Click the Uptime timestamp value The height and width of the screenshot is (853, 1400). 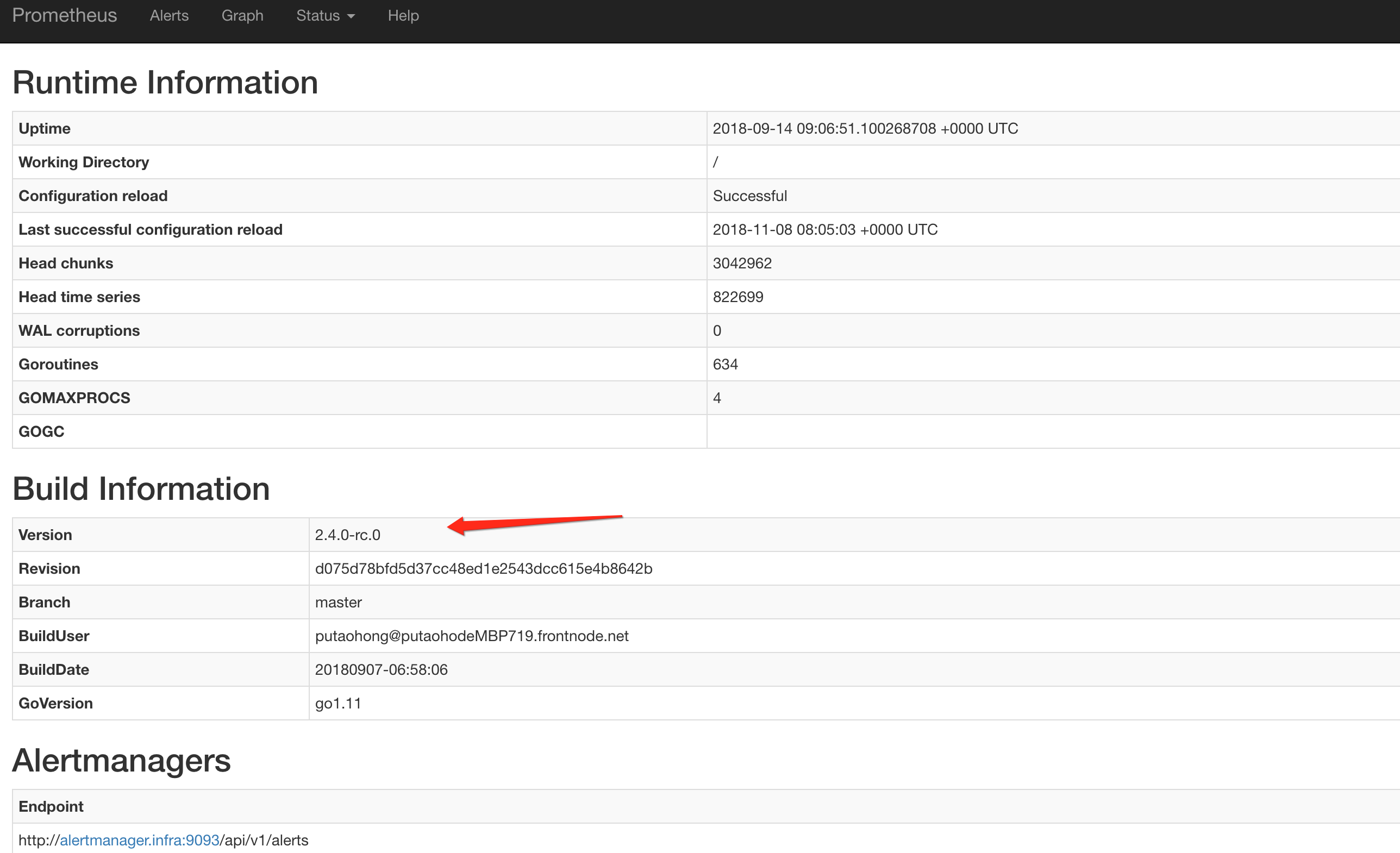click(865, 128)
